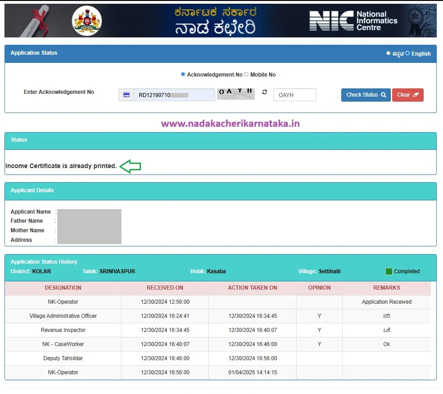Click the NIC National Informatics Centre logo
This screenshot has height=394, width=443.
[x=353, y=21]
